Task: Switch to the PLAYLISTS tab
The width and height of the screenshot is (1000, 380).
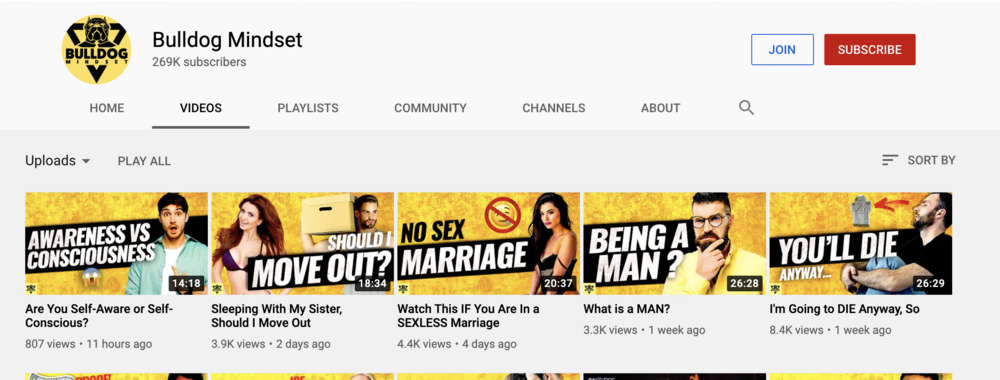Action: 308,108
